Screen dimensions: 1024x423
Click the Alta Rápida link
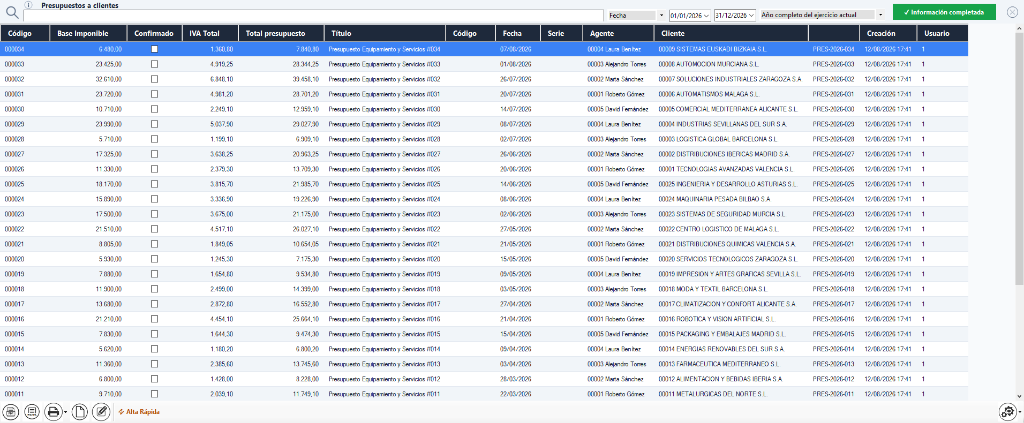tap(138, 412)
